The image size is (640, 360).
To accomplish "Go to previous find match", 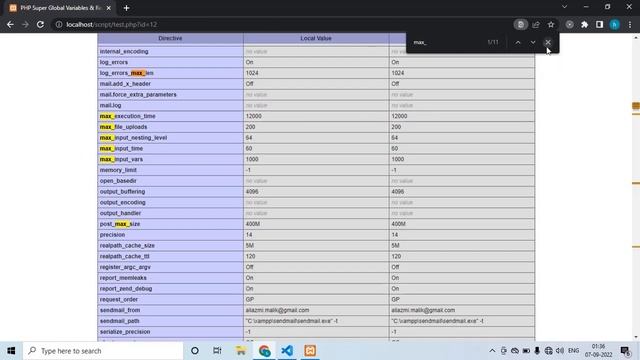I will [518, 42].
